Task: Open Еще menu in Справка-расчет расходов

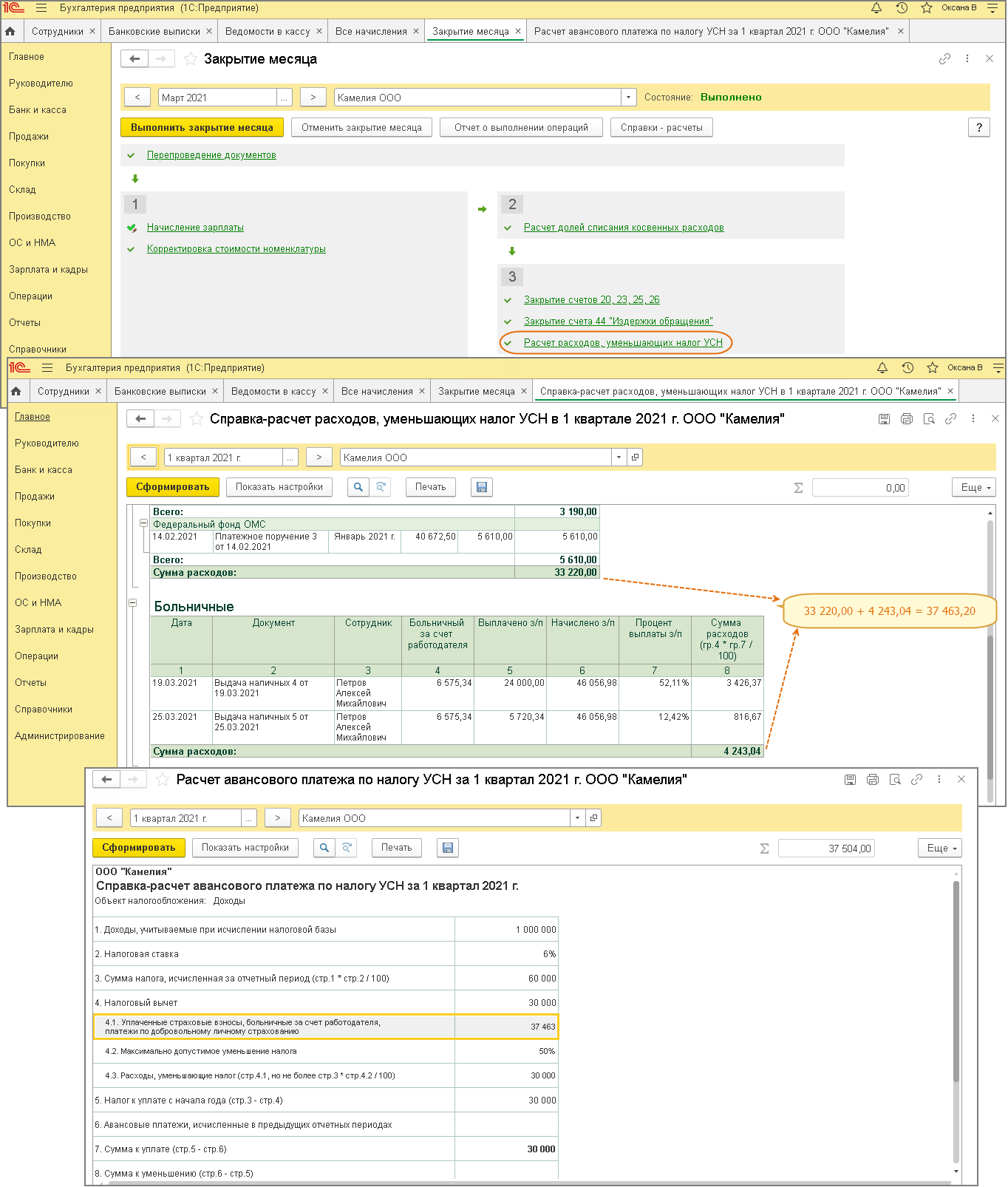Action: pos(974,488)
